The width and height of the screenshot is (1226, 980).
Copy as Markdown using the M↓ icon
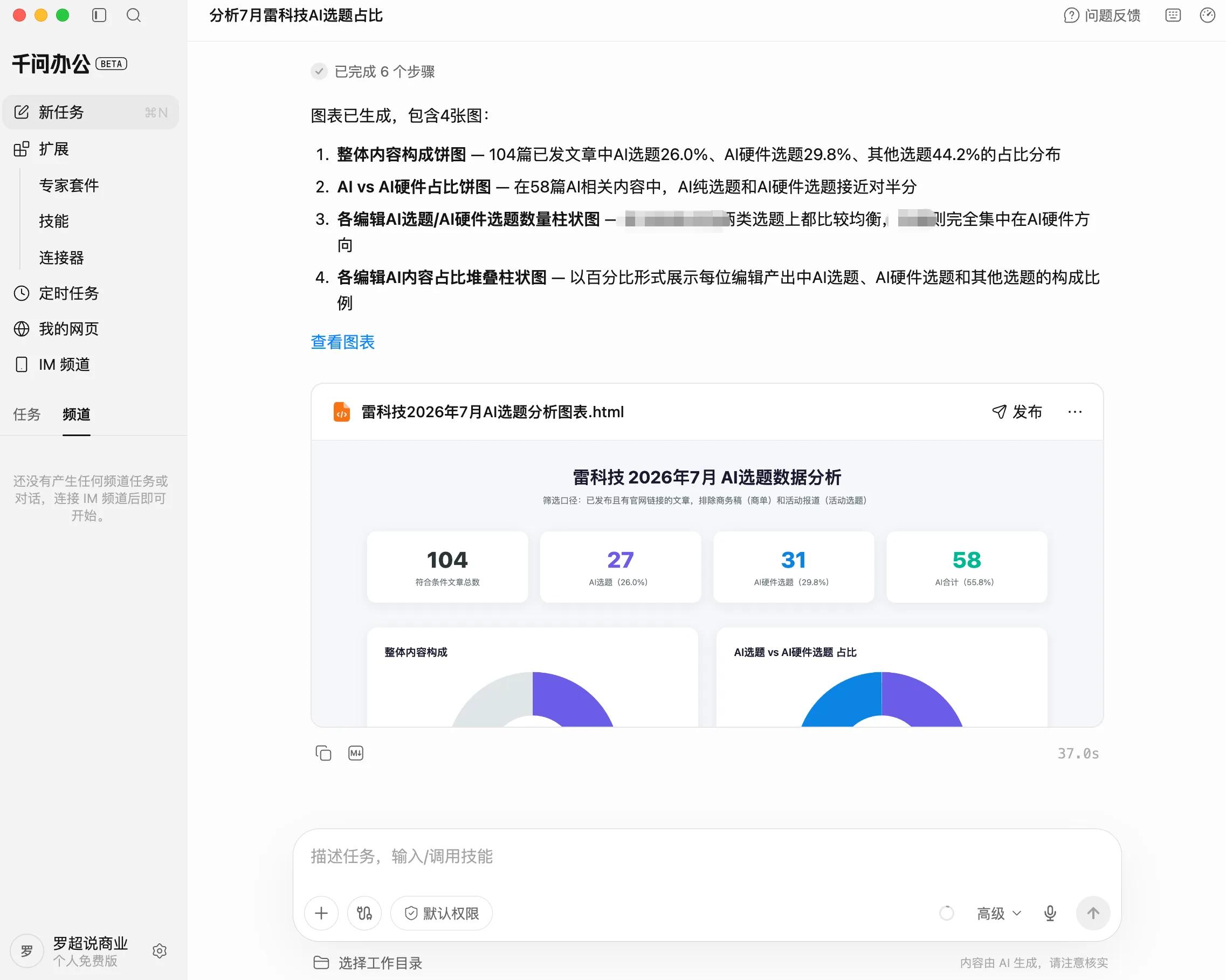[356, 753]
